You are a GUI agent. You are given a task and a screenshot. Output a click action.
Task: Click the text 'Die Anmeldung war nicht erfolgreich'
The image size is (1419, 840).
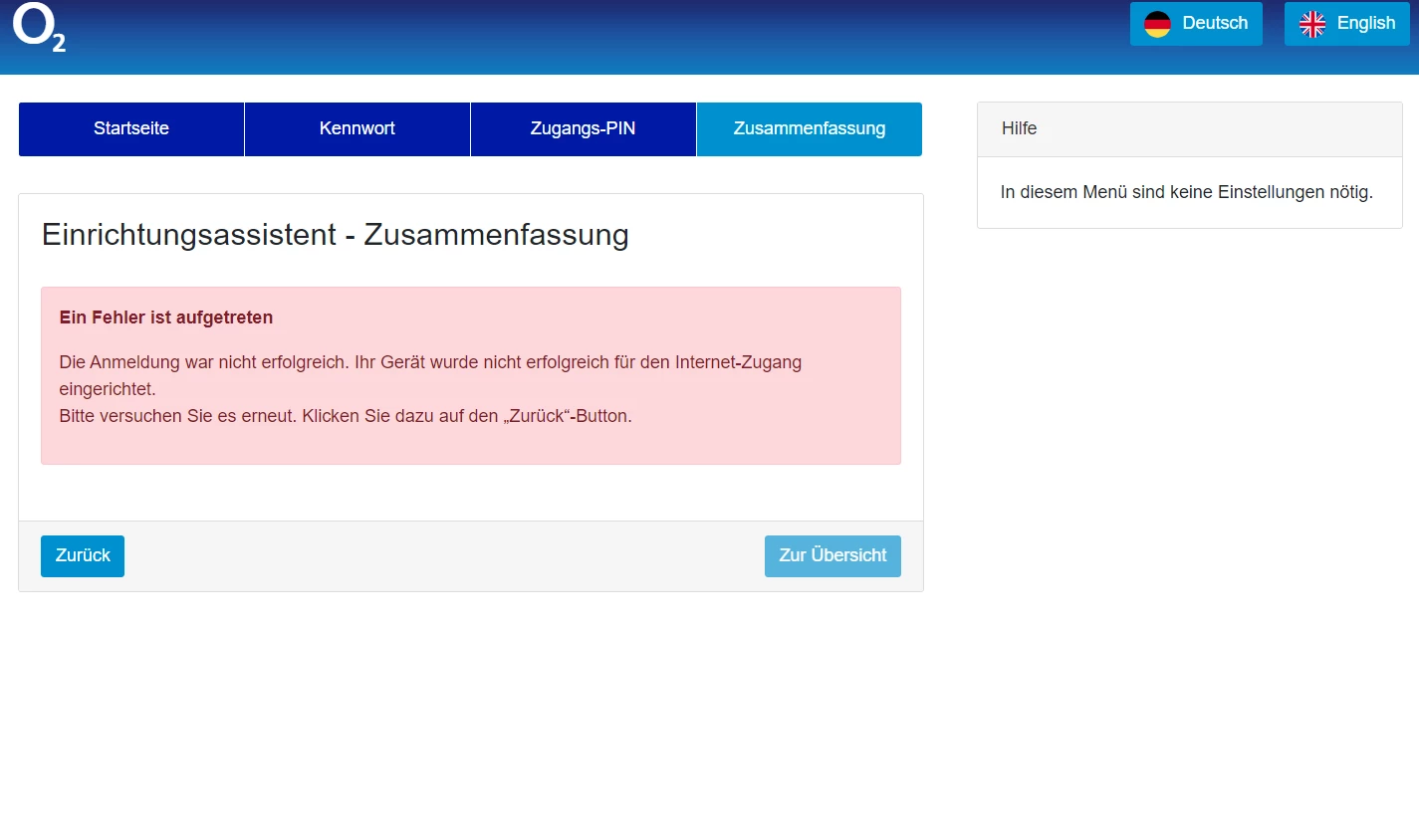pyautogui.click(x=204, y=362)
